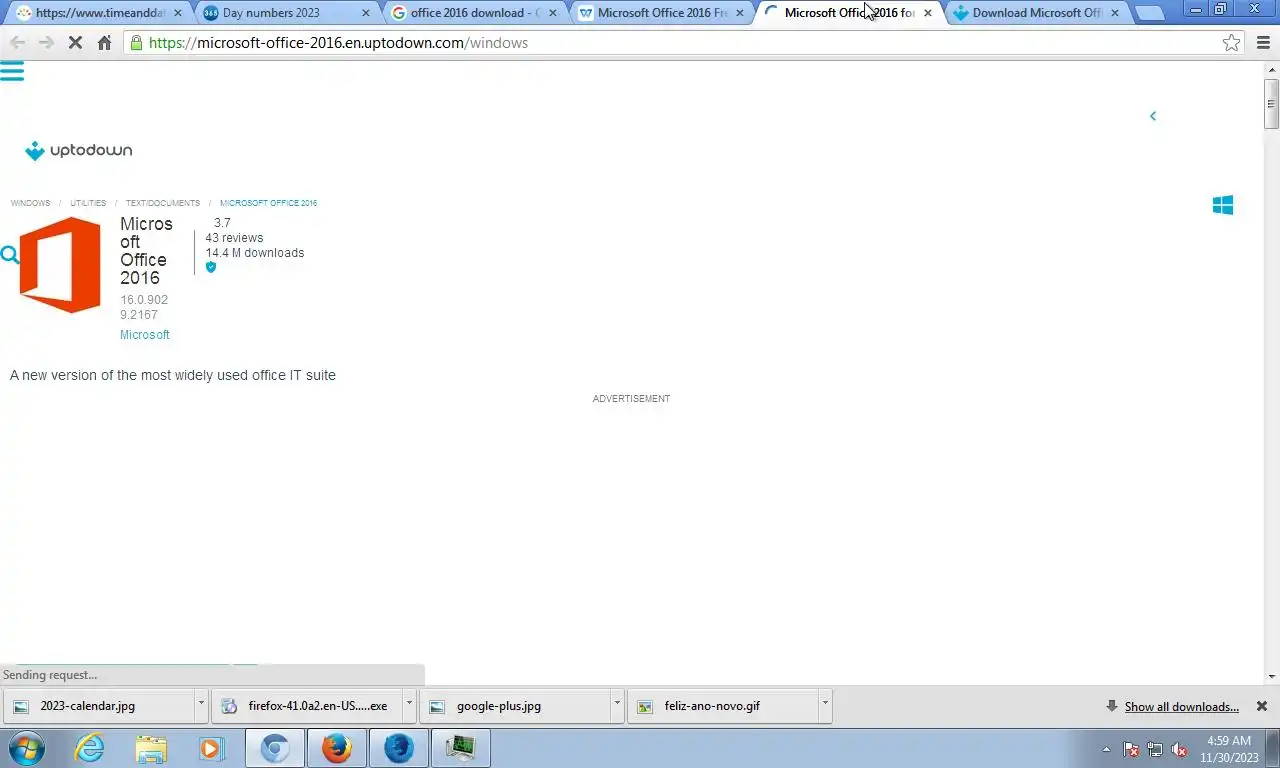Click Show all downloads link
This screenshot has width=1280, height=768.
point(1181,707)
